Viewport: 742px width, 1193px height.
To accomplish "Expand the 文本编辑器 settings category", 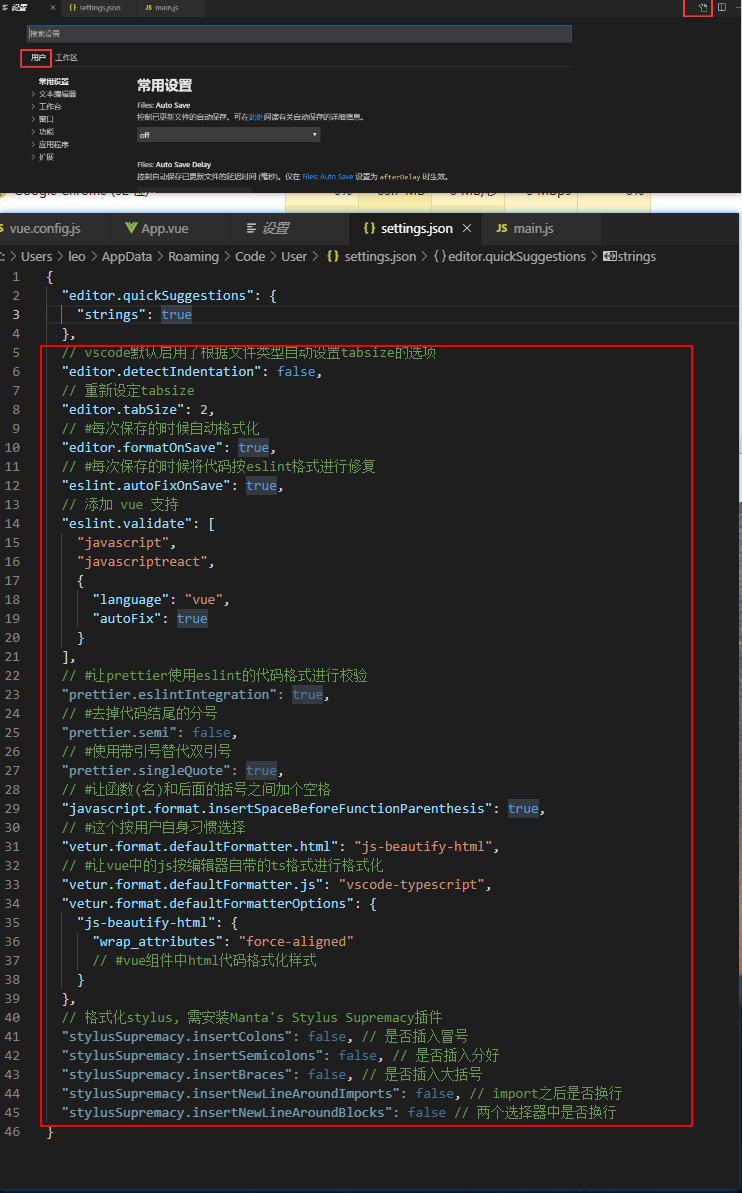I will (x=55, y=94).
